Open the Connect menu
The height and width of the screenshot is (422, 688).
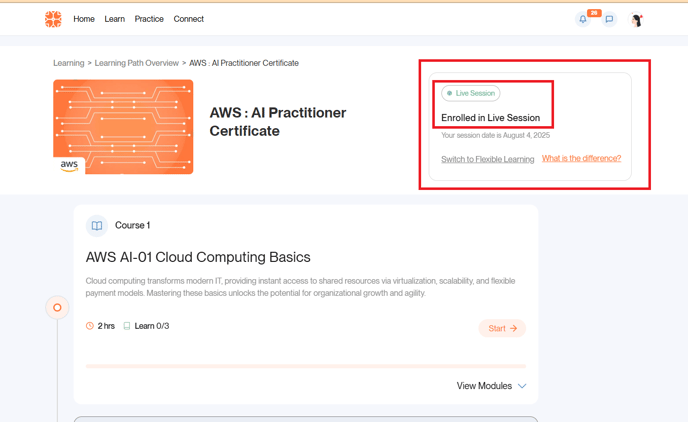click(x=189, y=19)
